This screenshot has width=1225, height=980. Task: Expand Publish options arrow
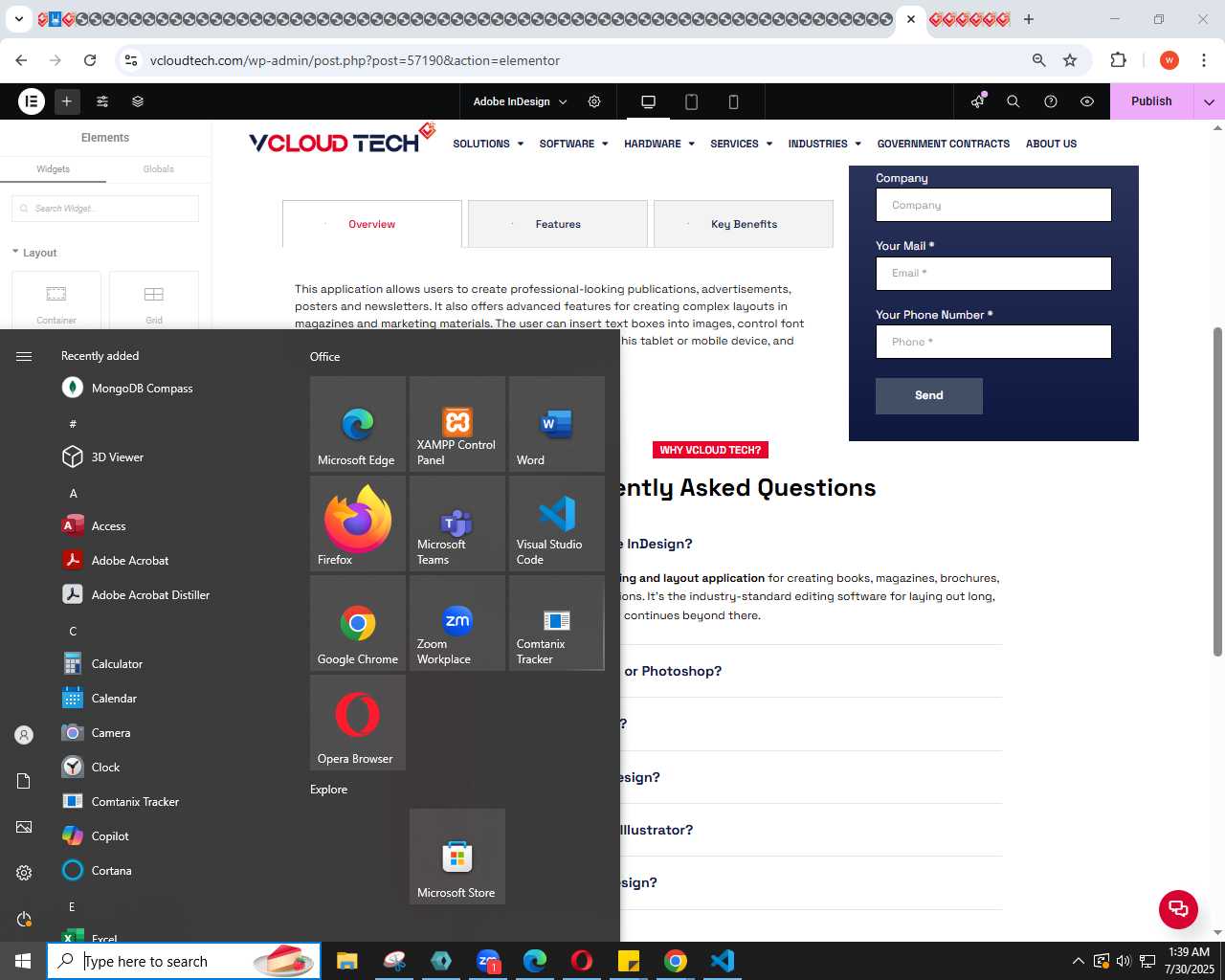click(1209, 101)
